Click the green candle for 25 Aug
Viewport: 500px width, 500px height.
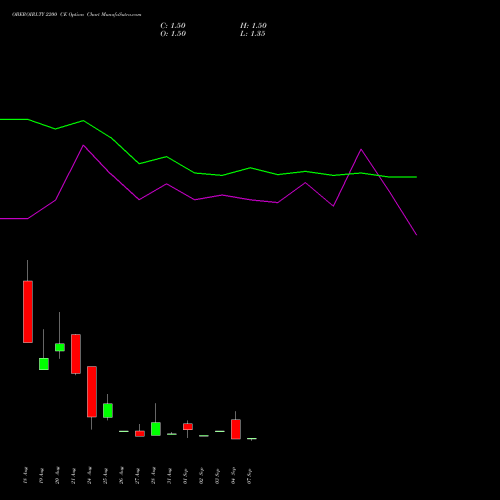click(108, 411)
